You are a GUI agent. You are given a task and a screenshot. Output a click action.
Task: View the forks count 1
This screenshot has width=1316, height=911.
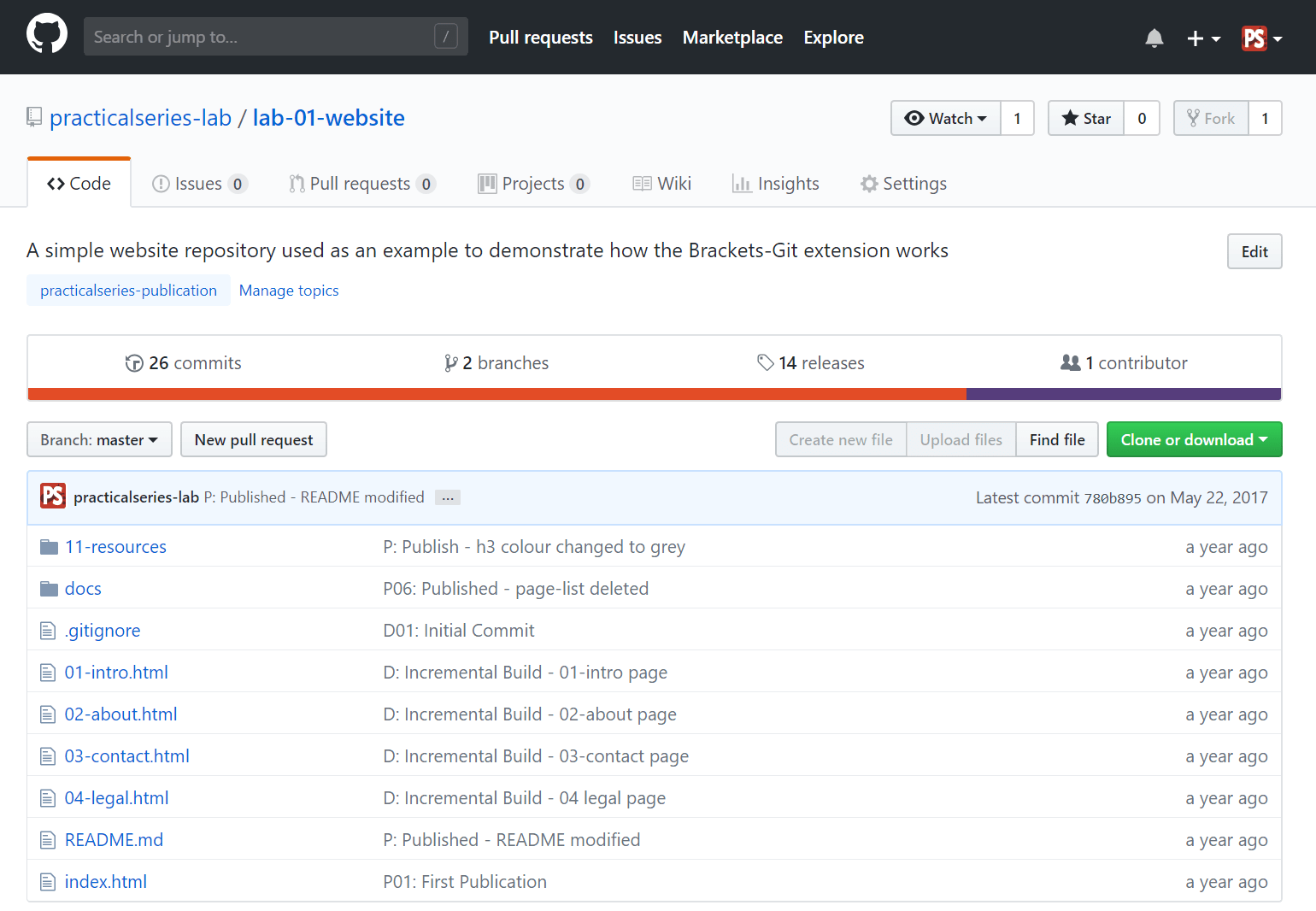point(1265,118)
